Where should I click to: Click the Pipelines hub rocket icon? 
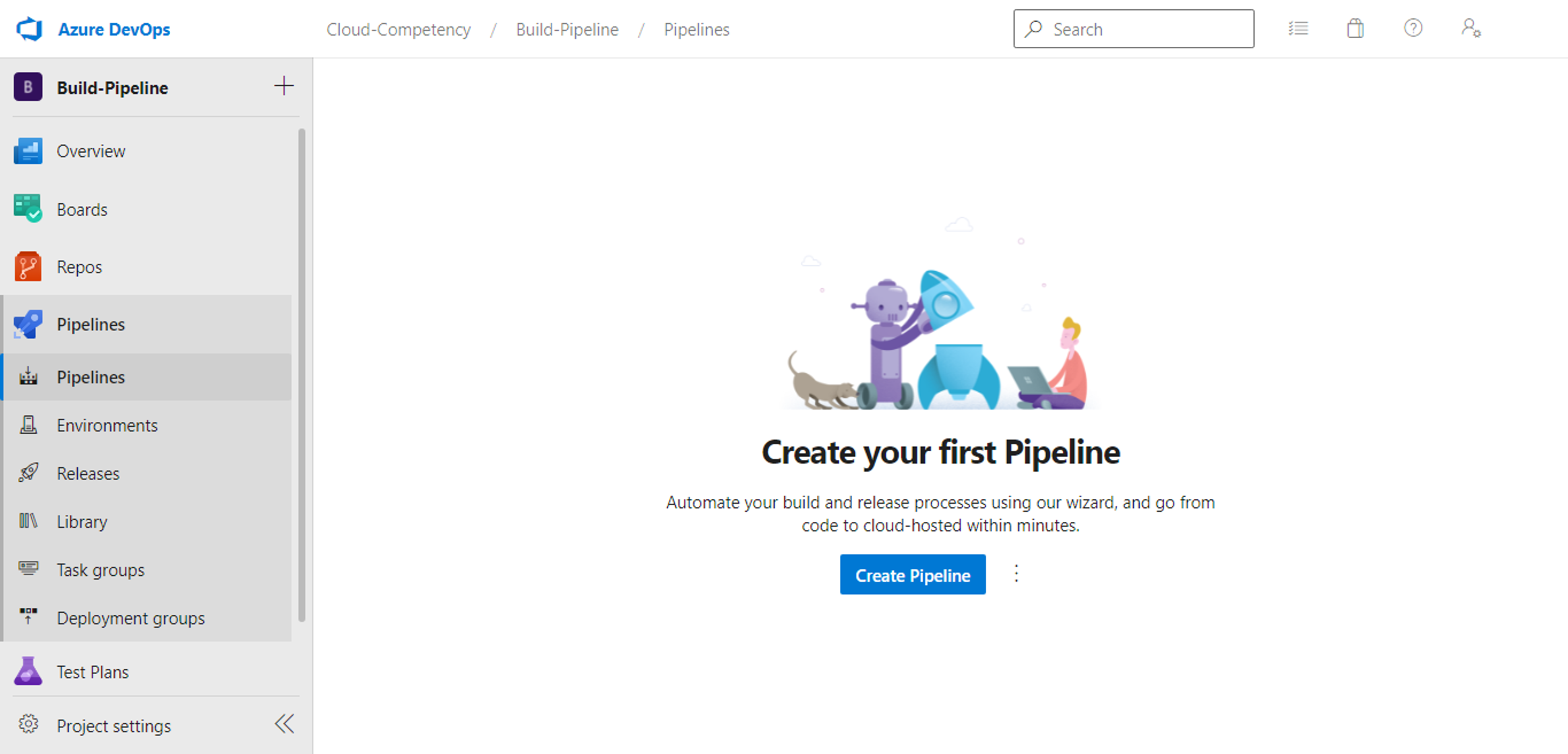pyautogui.click(x=28, y=324)
